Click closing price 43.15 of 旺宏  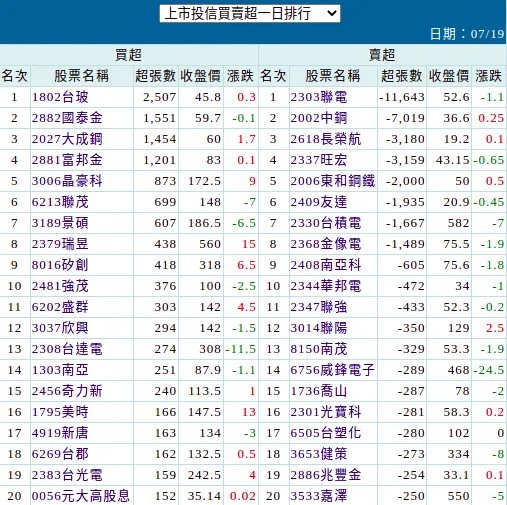(x=453, y=160)
